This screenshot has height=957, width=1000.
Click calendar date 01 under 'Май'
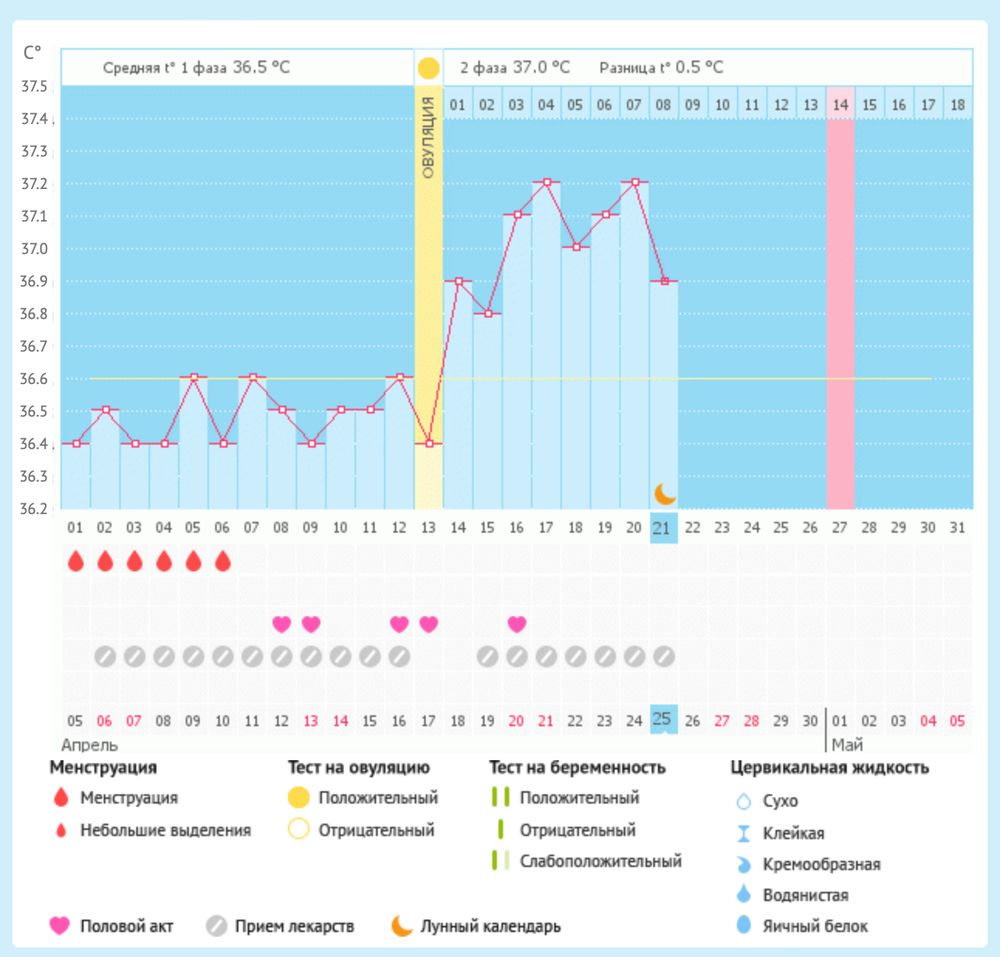tap(840, 720)
